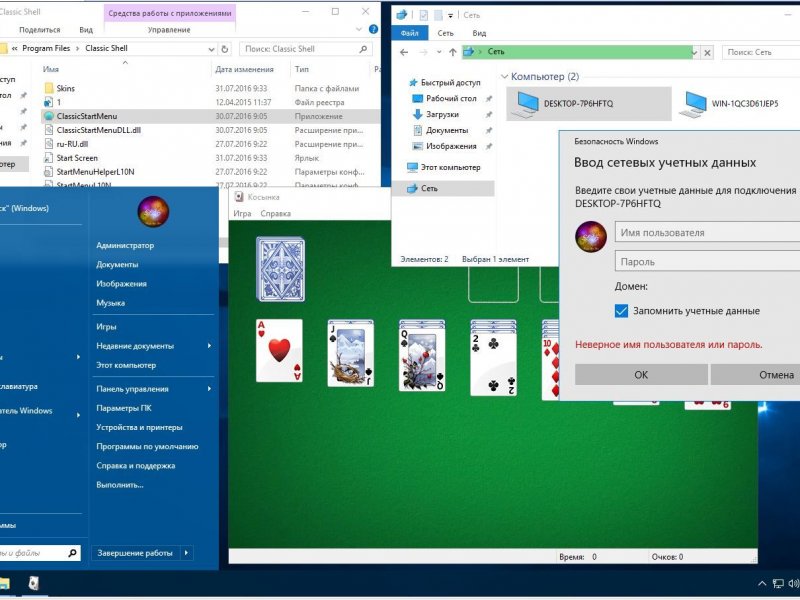Screen dimensions: 800x600
Task: Switch to Сеть ribbon tab
Action: (x=445, y=33)
